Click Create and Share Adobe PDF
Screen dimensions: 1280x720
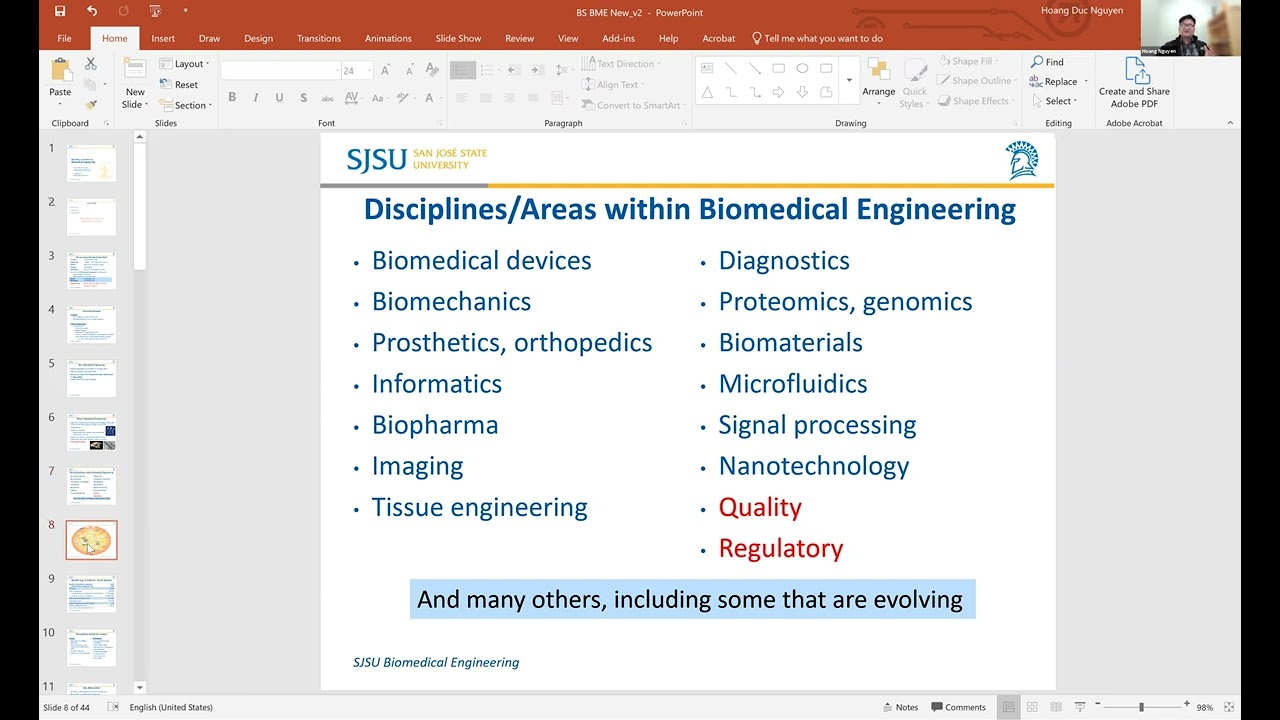(1134, 83)
